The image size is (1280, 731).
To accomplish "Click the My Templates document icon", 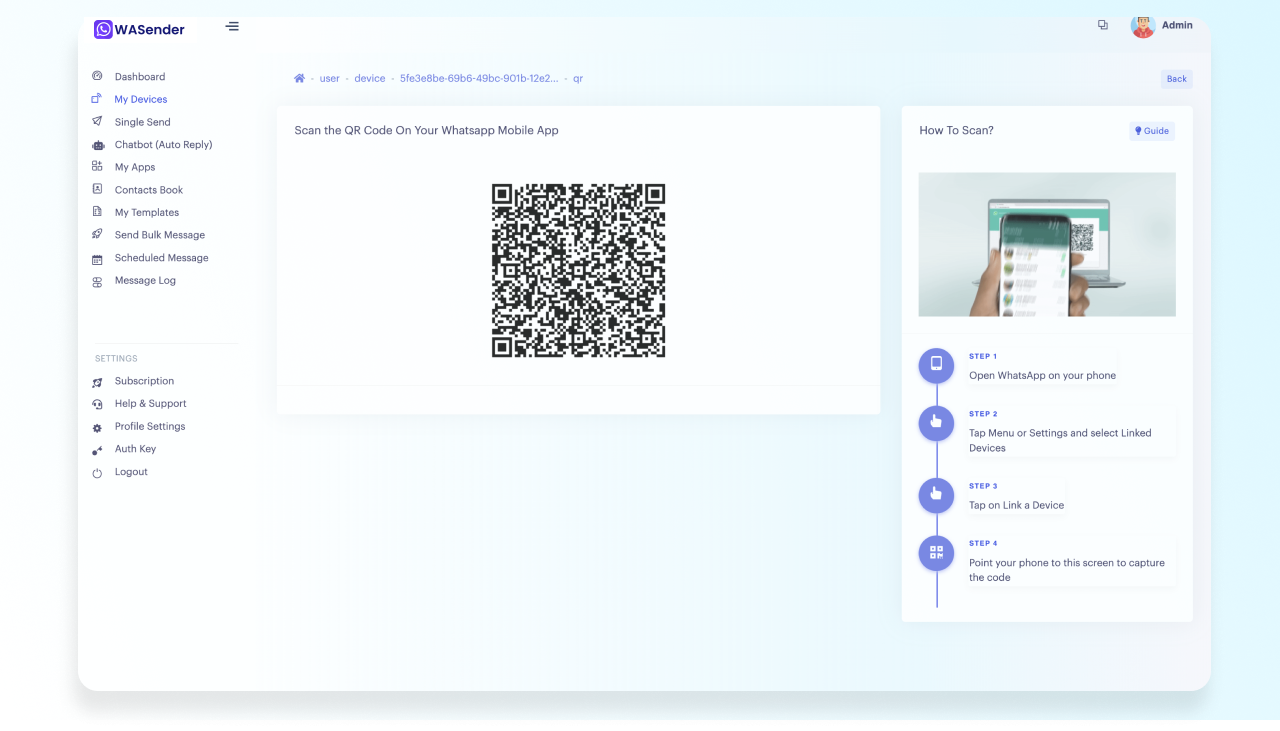I will (x=97, y=212).
